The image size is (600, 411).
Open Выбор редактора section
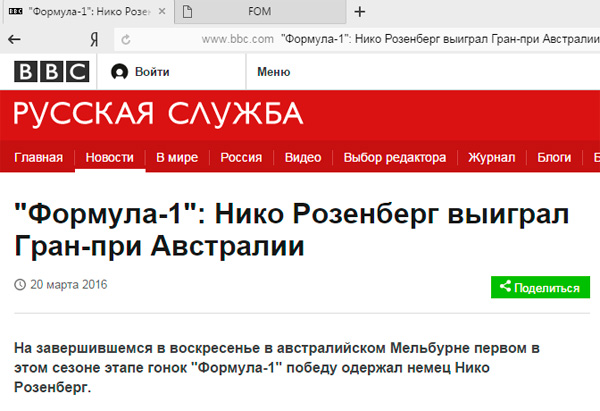(x=394, y=158)
